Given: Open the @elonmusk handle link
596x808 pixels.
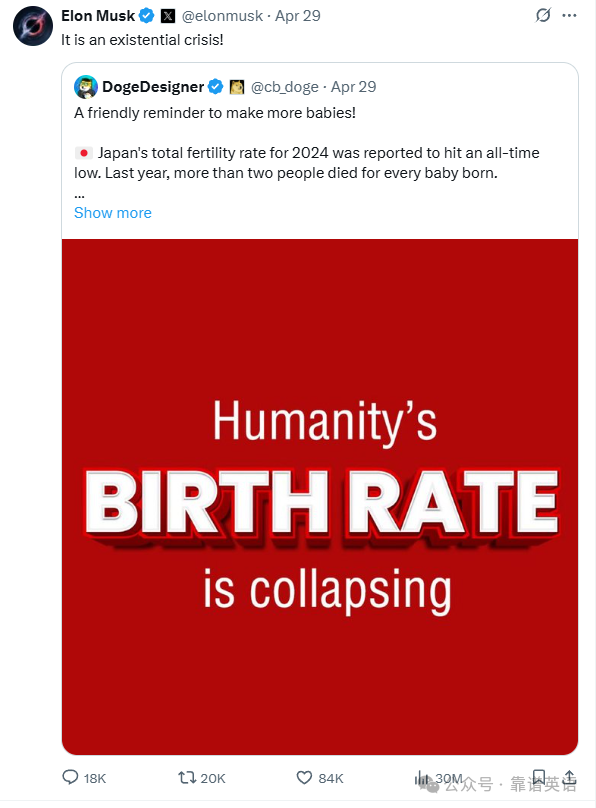Looking at the screenshot, I should pos(222,16).
